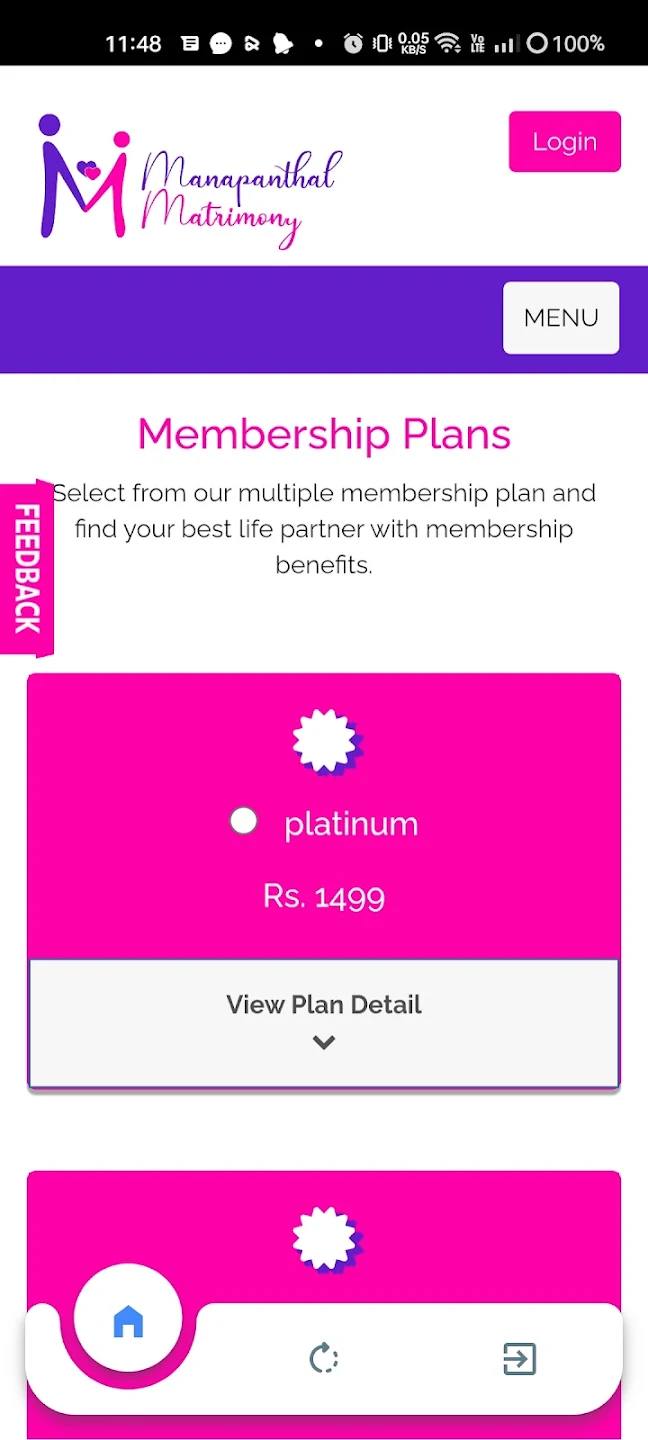Tap the vibrate mode icon in status bar
This screenshot has width=648, height=1440.
pos(382,43)
